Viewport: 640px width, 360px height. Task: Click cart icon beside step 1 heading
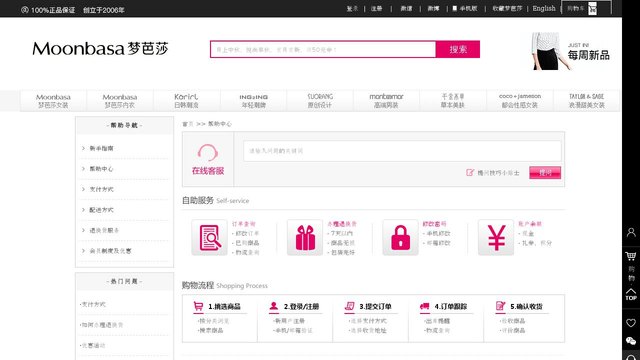click(198, 306)
